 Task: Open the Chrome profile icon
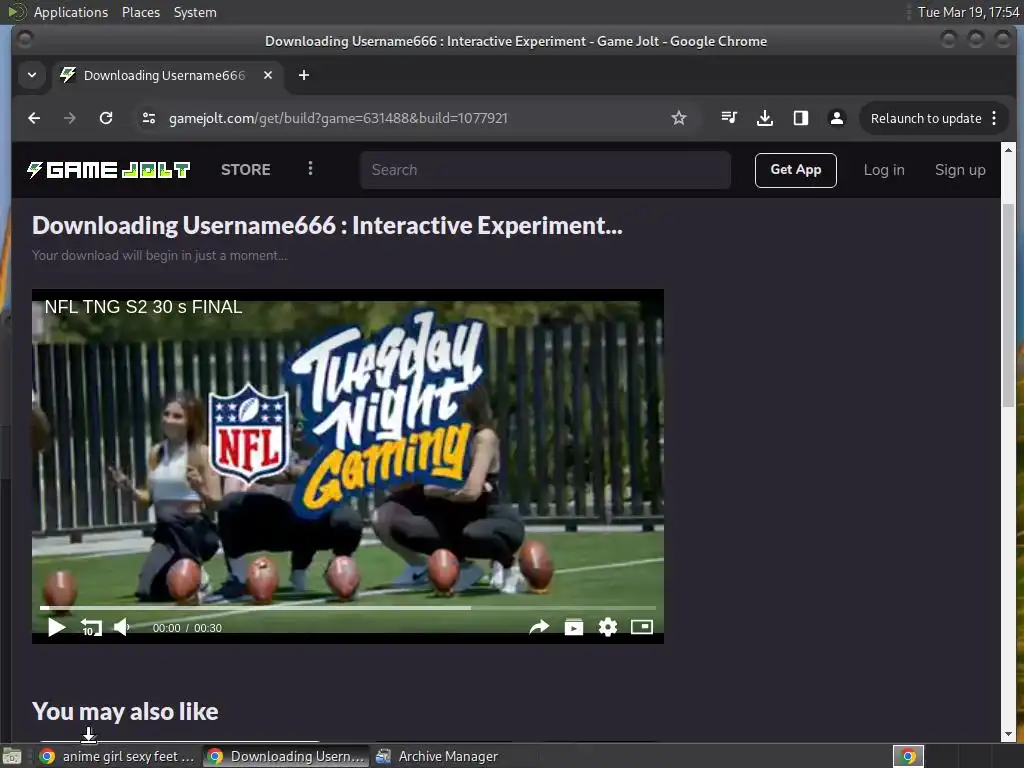click(x=837, y=118)
